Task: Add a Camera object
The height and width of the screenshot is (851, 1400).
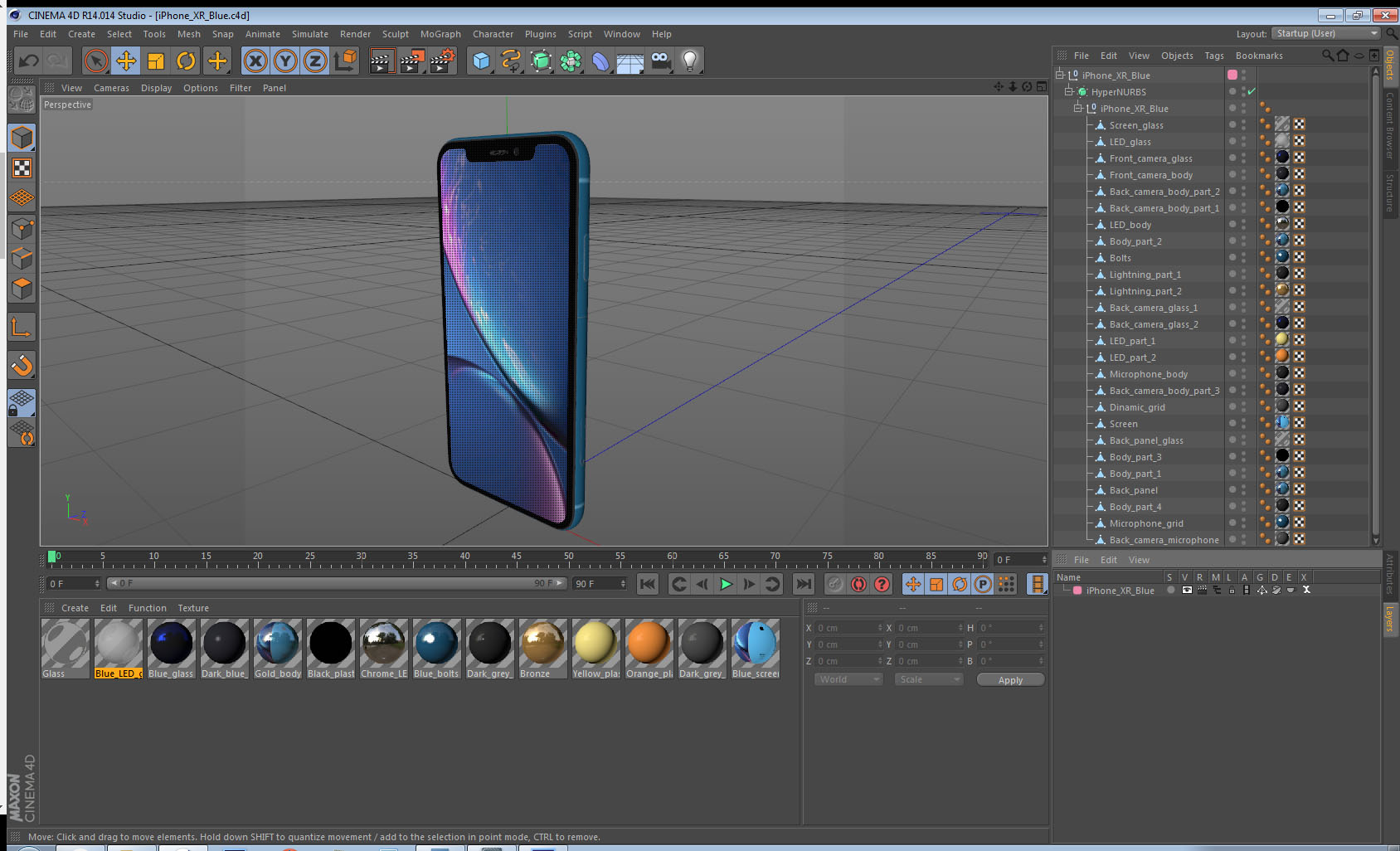Action: pos(660,61)
